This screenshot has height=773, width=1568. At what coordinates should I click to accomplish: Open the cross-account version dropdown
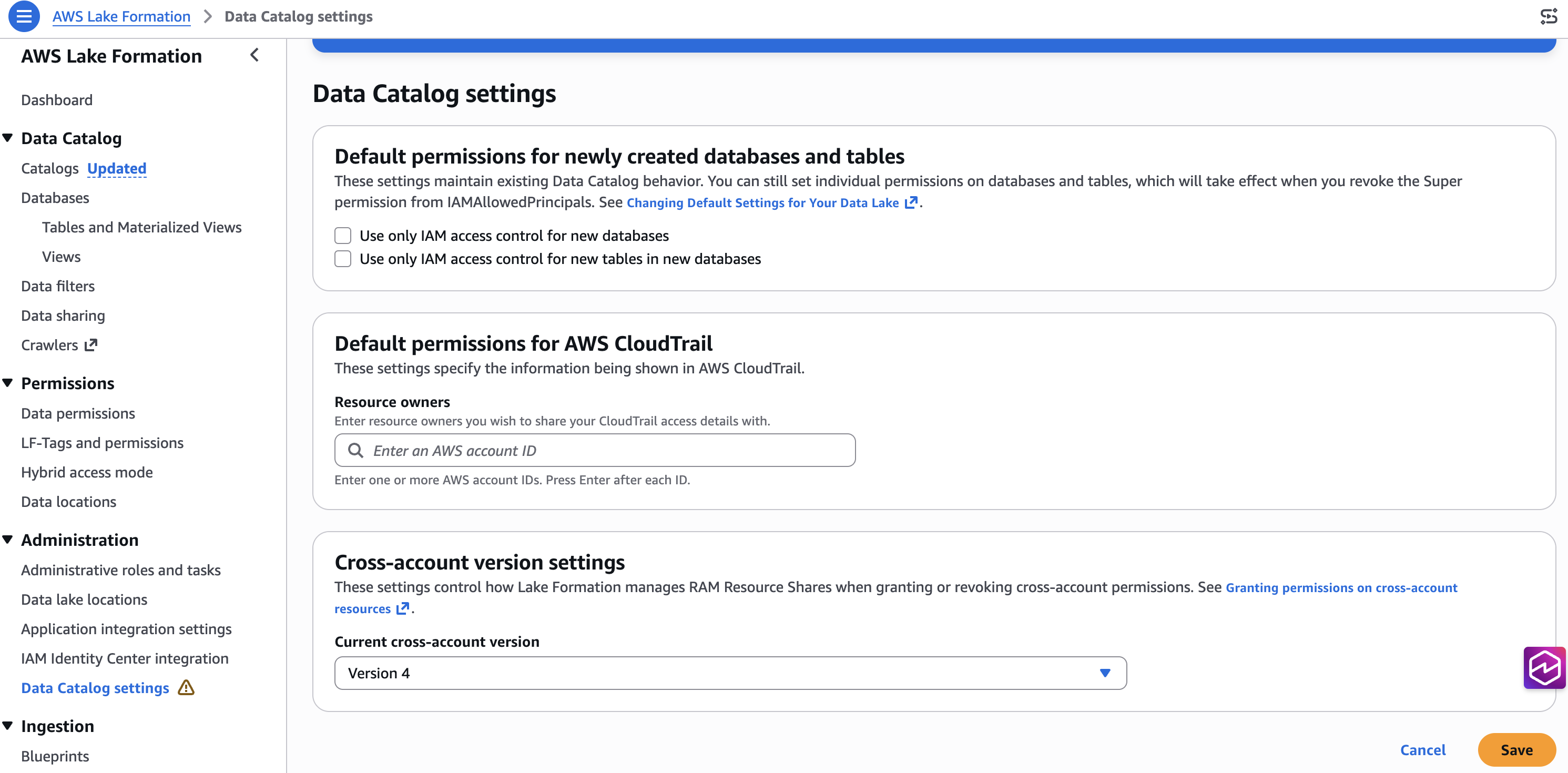(x=730, y=673)
